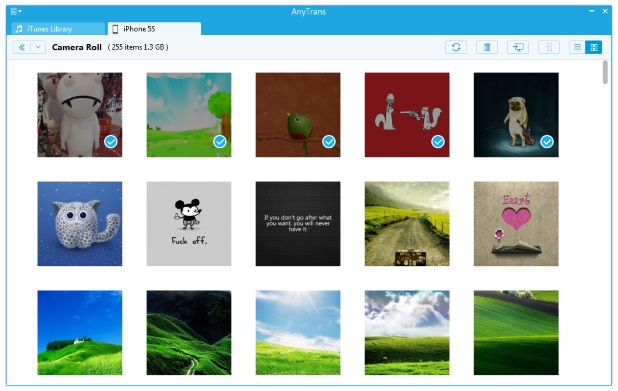
Task: Click the refresh icon in toolbar
Action: (456, 47)
